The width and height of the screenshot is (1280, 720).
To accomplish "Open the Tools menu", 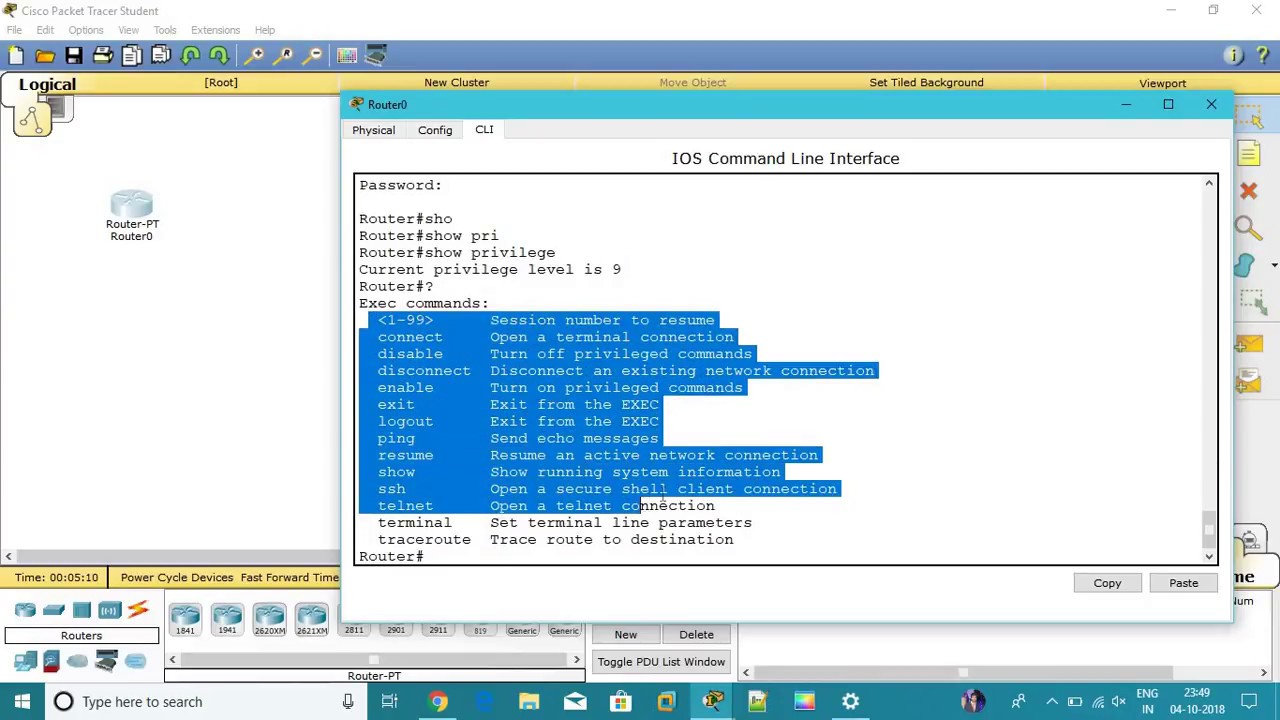I will tap(165, 30).
